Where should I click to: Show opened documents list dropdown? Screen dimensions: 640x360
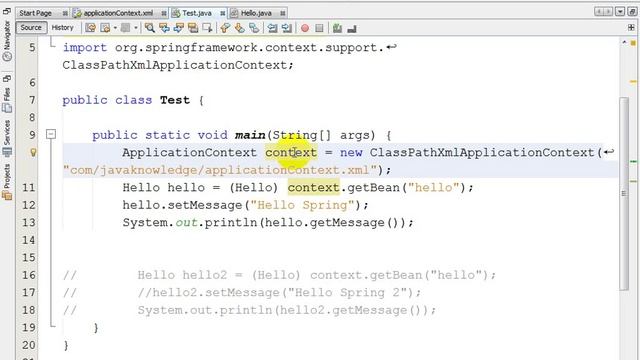[x=620, y=11]
